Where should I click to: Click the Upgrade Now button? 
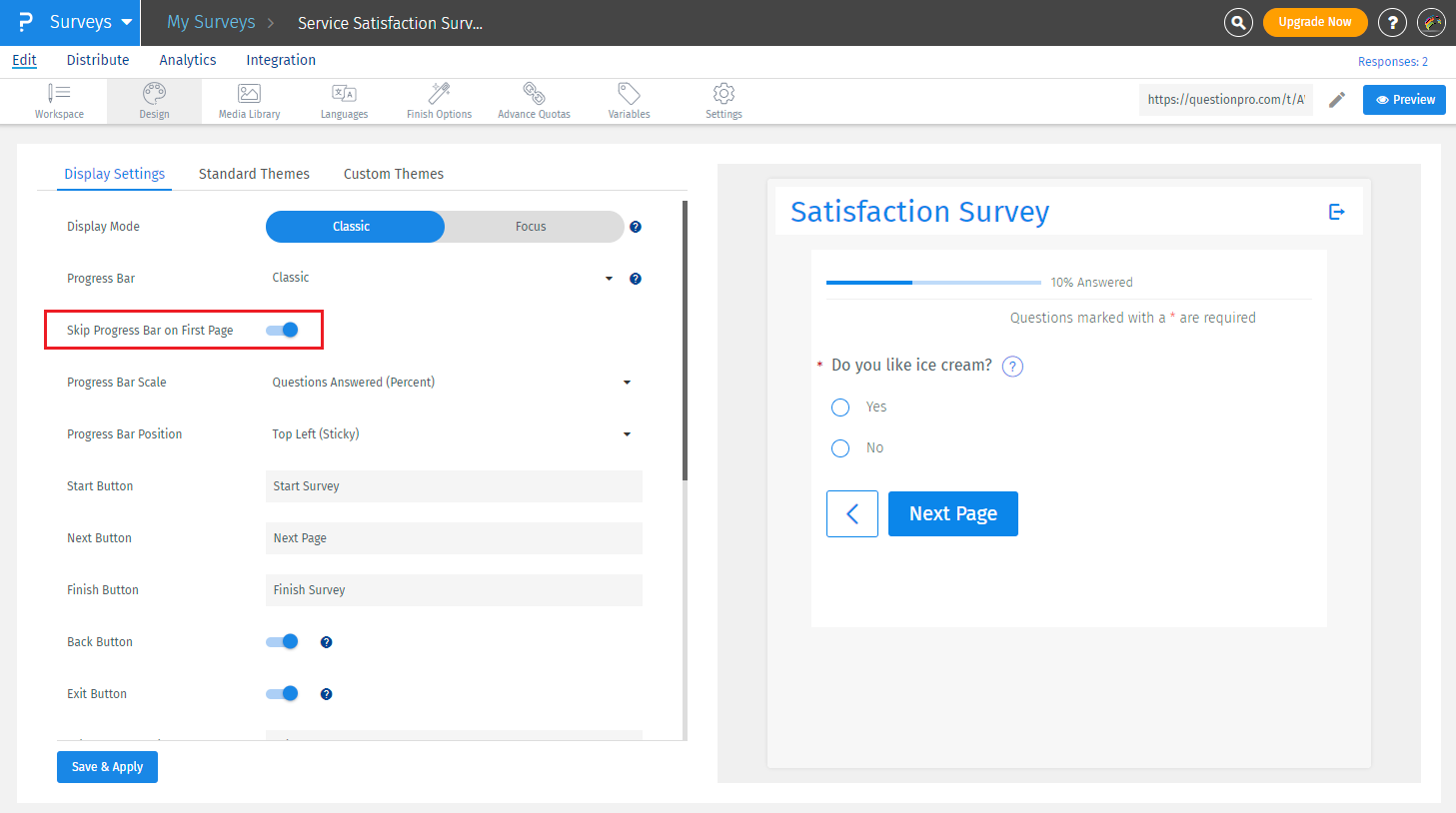[x=1315, y=21]
